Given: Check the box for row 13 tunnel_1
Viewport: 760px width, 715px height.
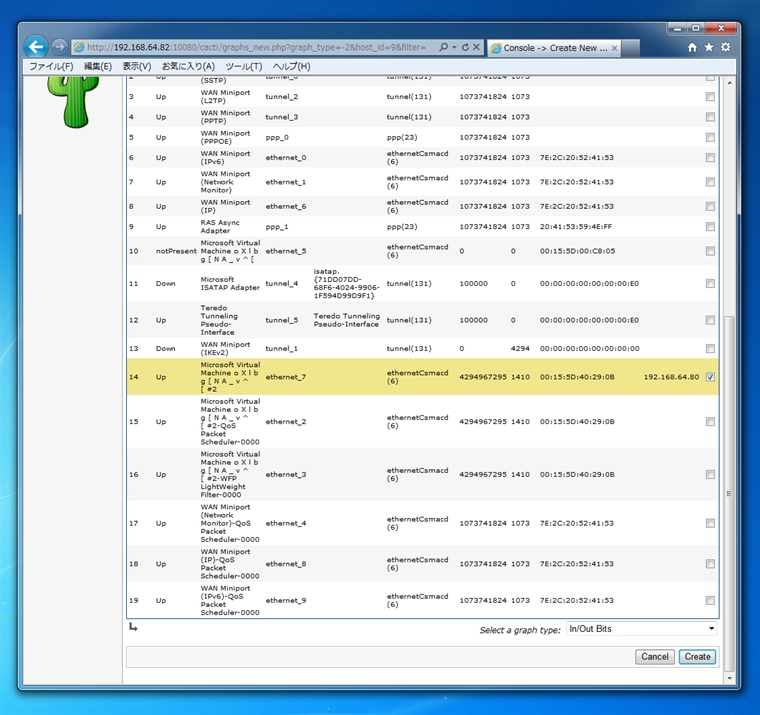Looking at the screenshot, I should click(x=710, y=349).
